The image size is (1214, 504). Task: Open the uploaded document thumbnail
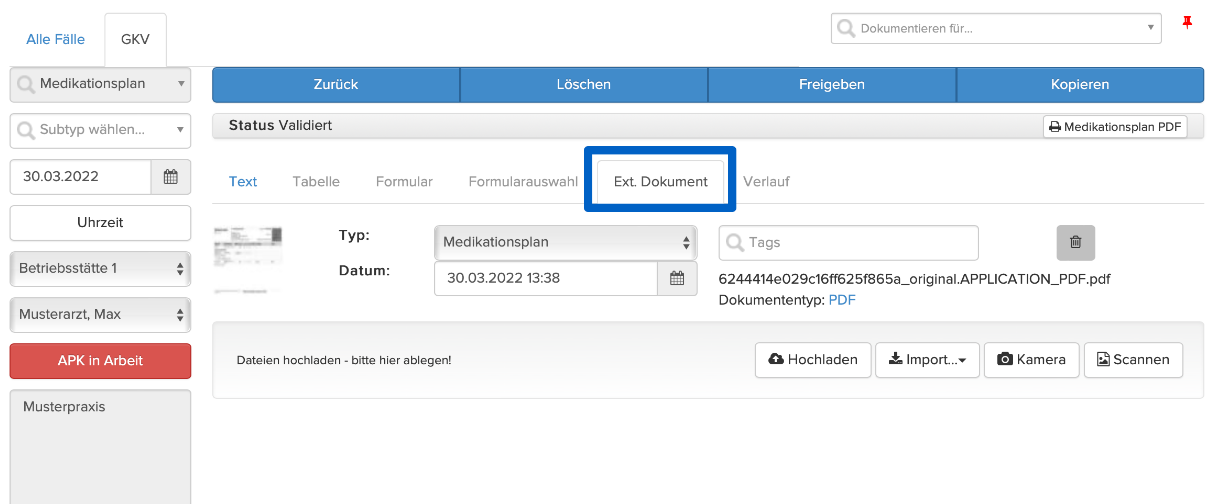[x=248, y=259]
